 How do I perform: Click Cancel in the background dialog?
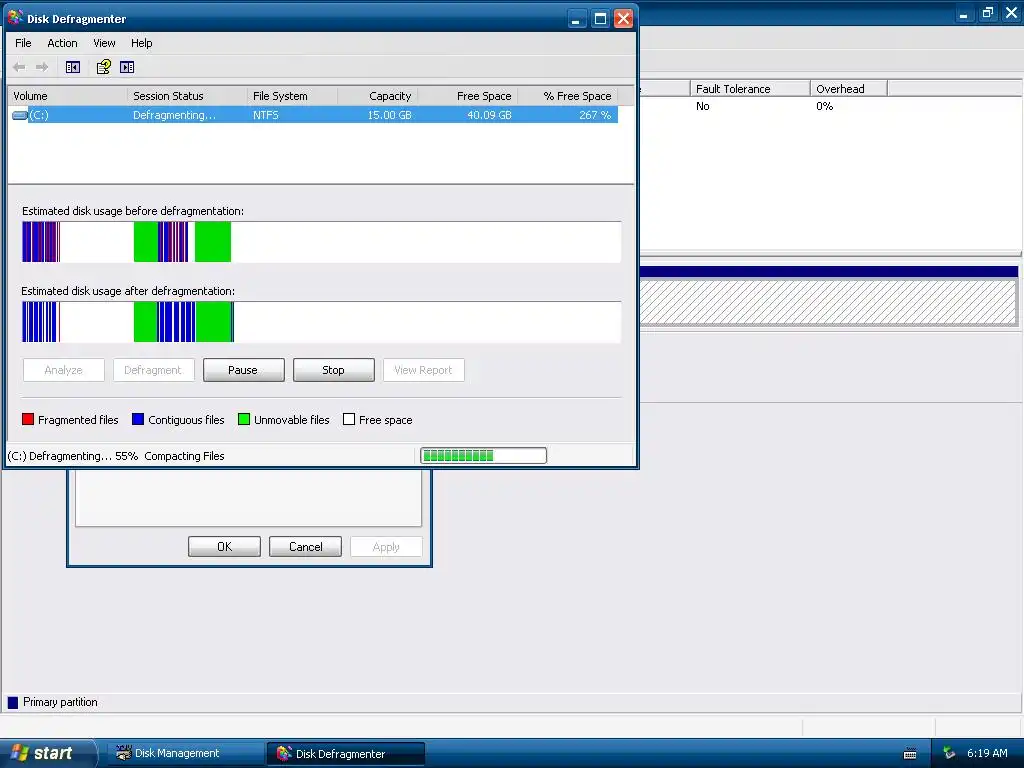(306, 547)
